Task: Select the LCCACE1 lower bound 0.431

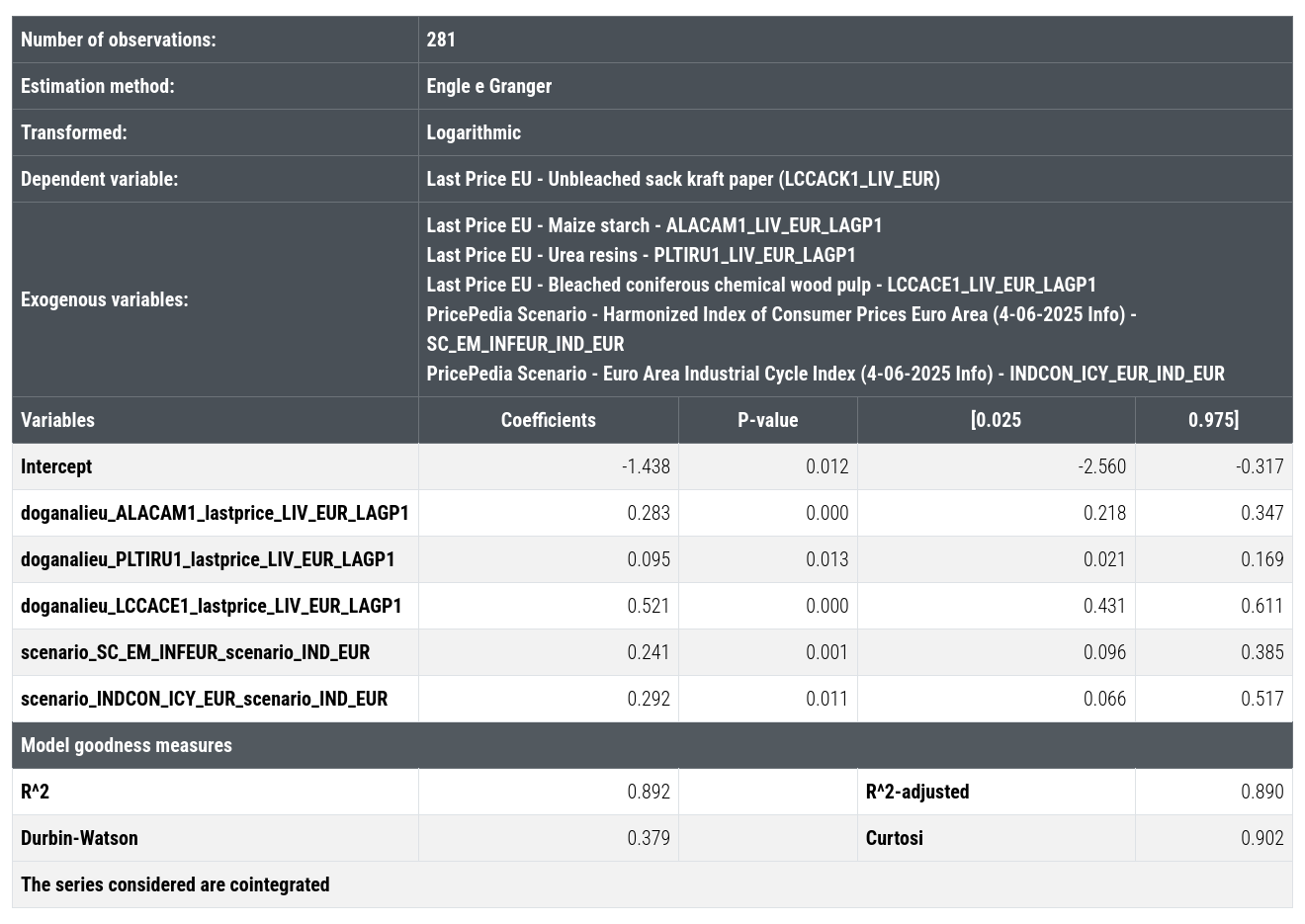Action: 1104,606
